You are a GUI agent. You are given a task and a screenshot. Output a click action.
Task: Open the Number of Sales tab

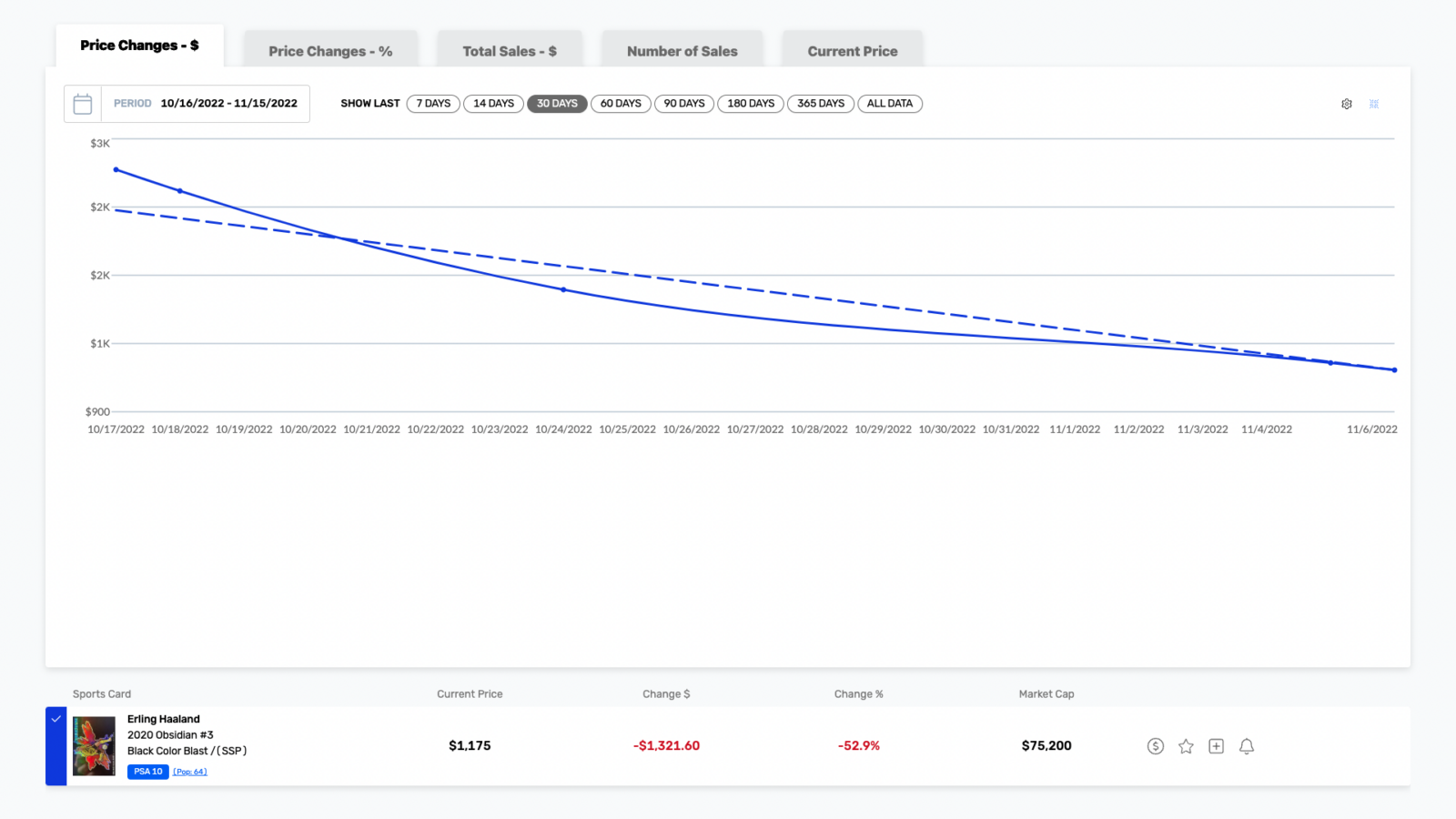682,51
